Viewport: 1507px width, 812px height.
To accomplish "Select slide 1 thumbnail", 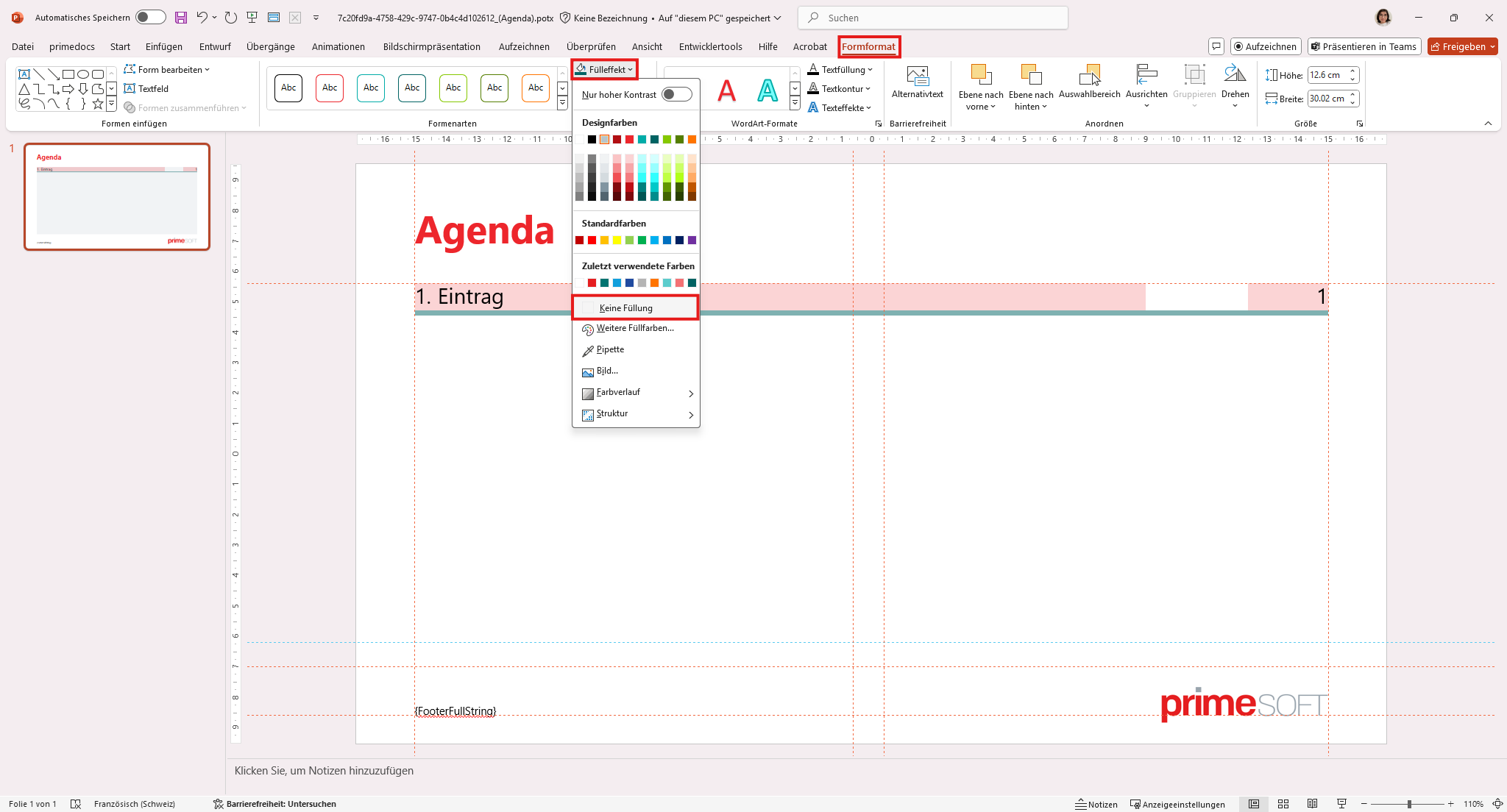I will point(117,197).
